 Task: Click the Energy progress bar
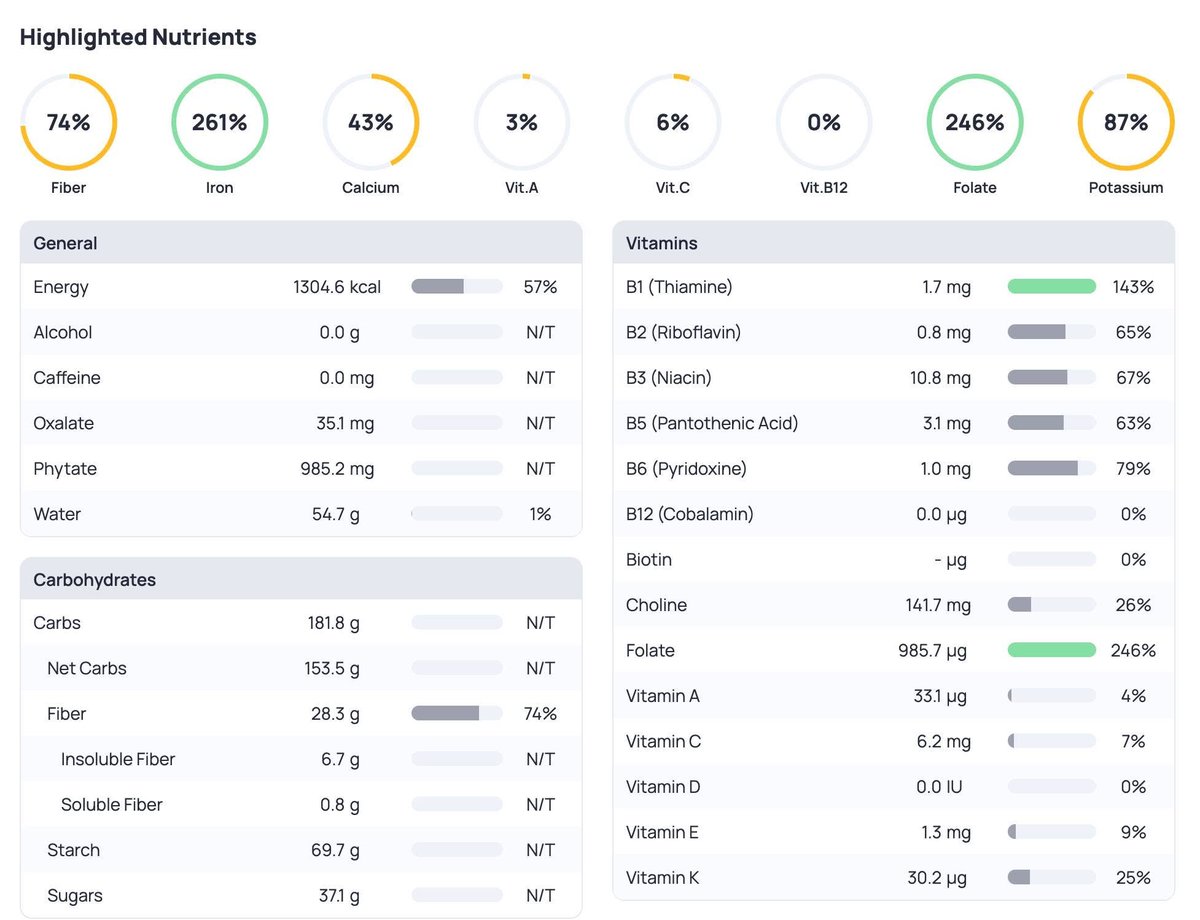[x=457, y=287]
